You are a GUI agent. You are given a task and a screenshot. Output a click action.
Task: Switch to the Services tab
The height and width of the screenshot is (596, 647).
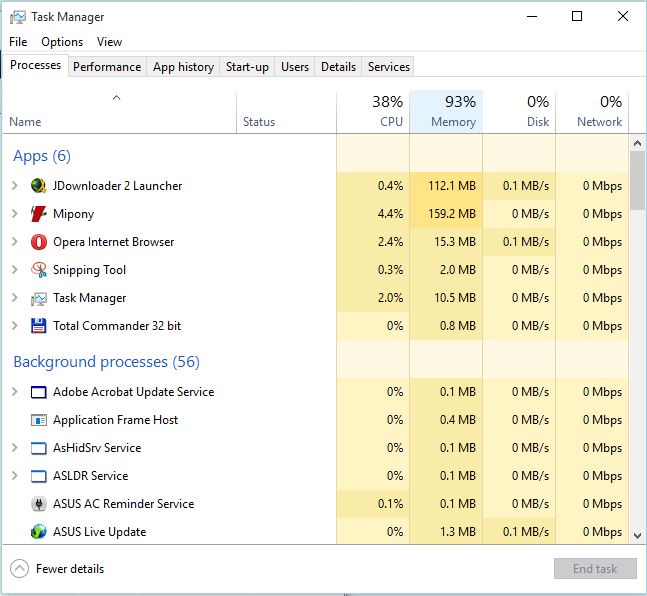tap(389, 67)
